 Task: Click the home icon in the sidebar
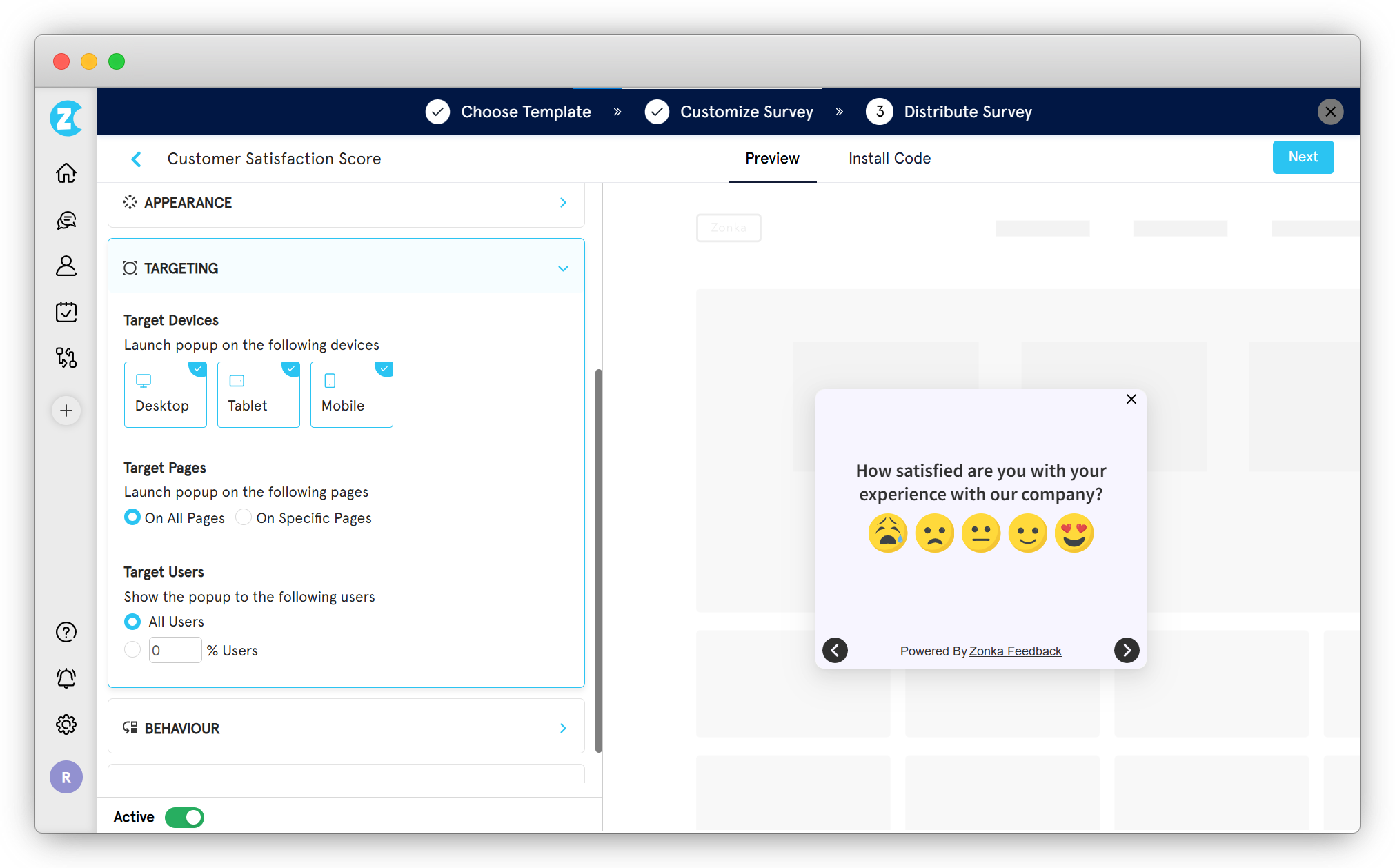(x=67, y=173)
